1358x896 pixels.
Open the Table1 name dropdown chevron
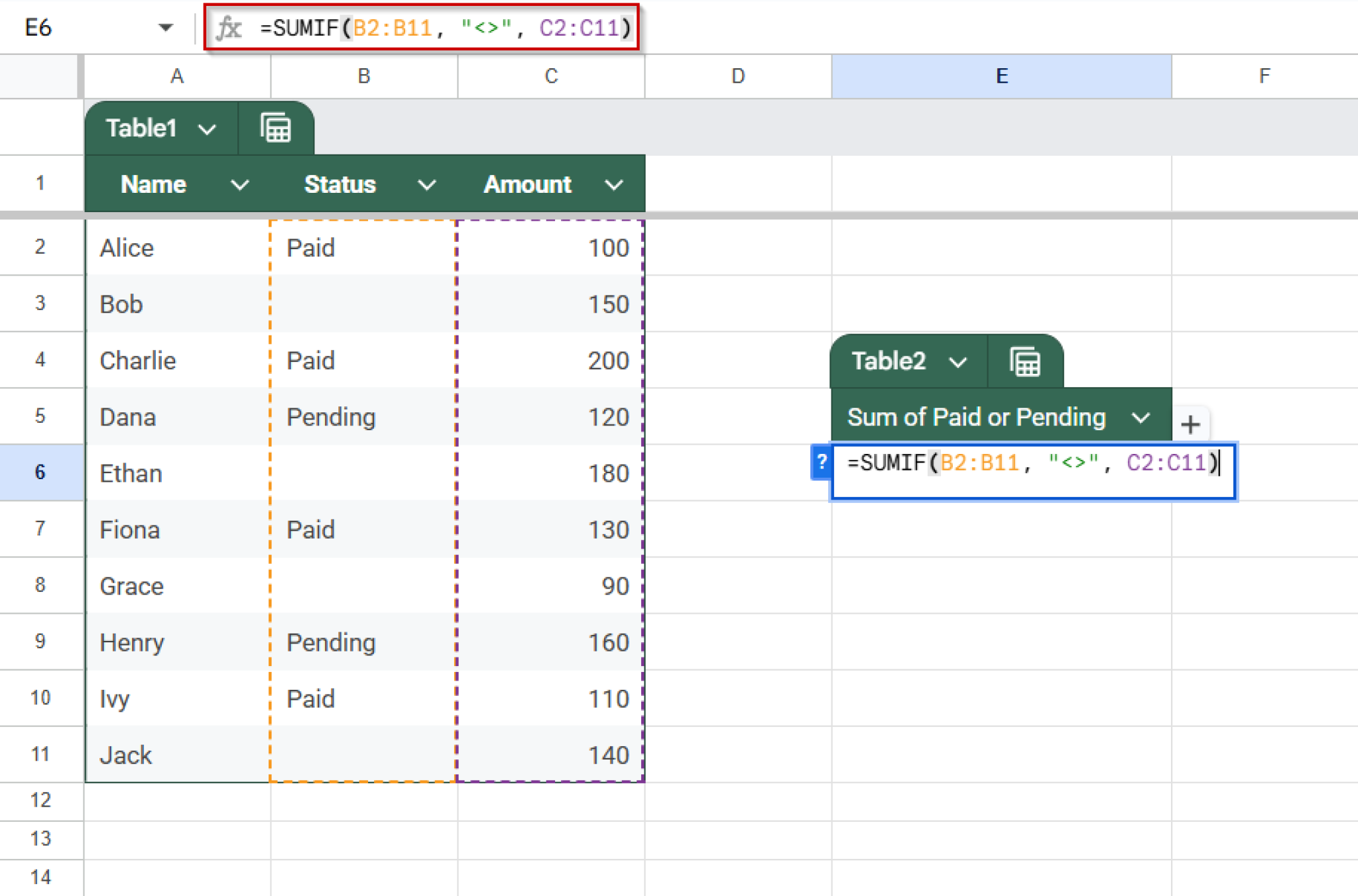coord(208,129)
